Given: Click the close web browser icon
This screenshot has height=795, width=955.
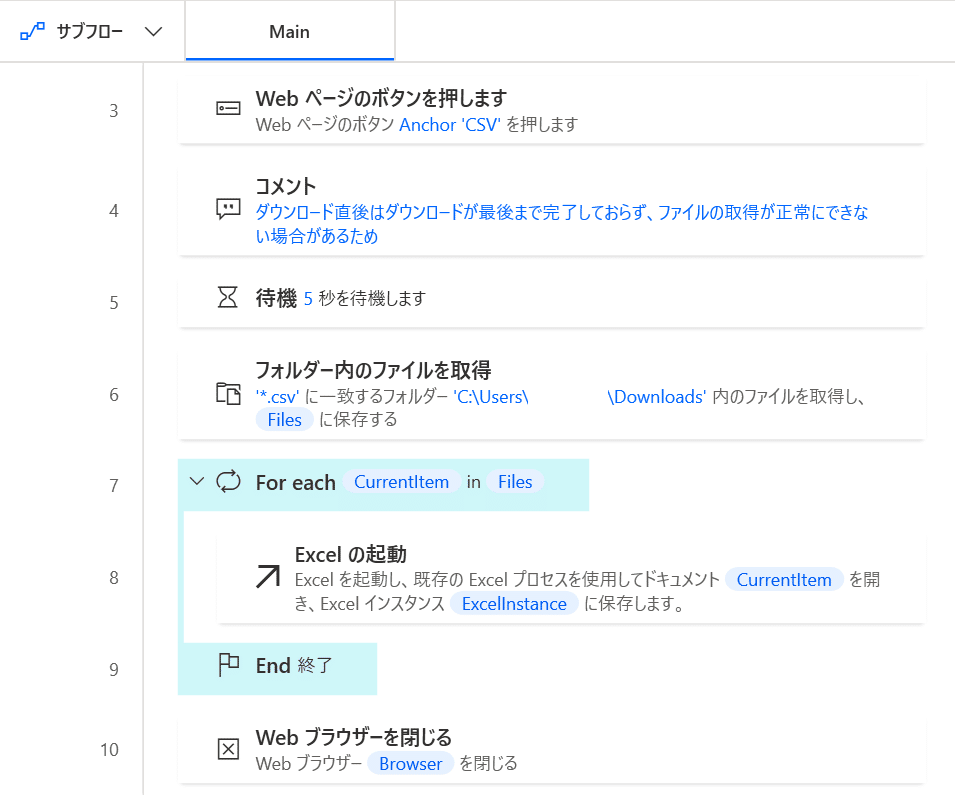Looking at the screenshot, I should tap(228, 749).
